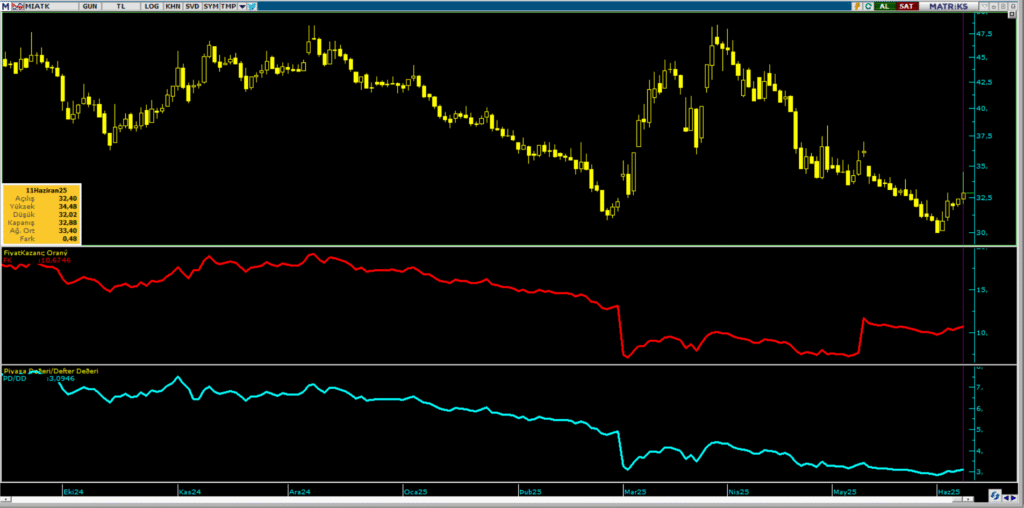The height and width of the screenshot is (508, 1024).
Task: Open the GUN period selector
Action: pyautogui.click(x=88, y=6)
